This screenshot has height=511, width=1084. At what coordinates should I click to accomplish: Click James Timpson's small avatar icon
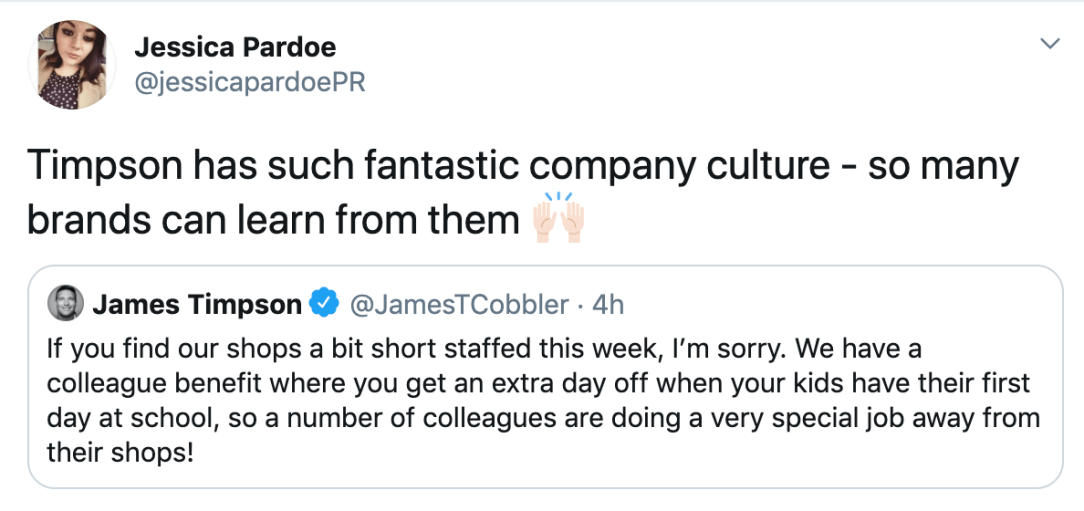tap(66, 304)
